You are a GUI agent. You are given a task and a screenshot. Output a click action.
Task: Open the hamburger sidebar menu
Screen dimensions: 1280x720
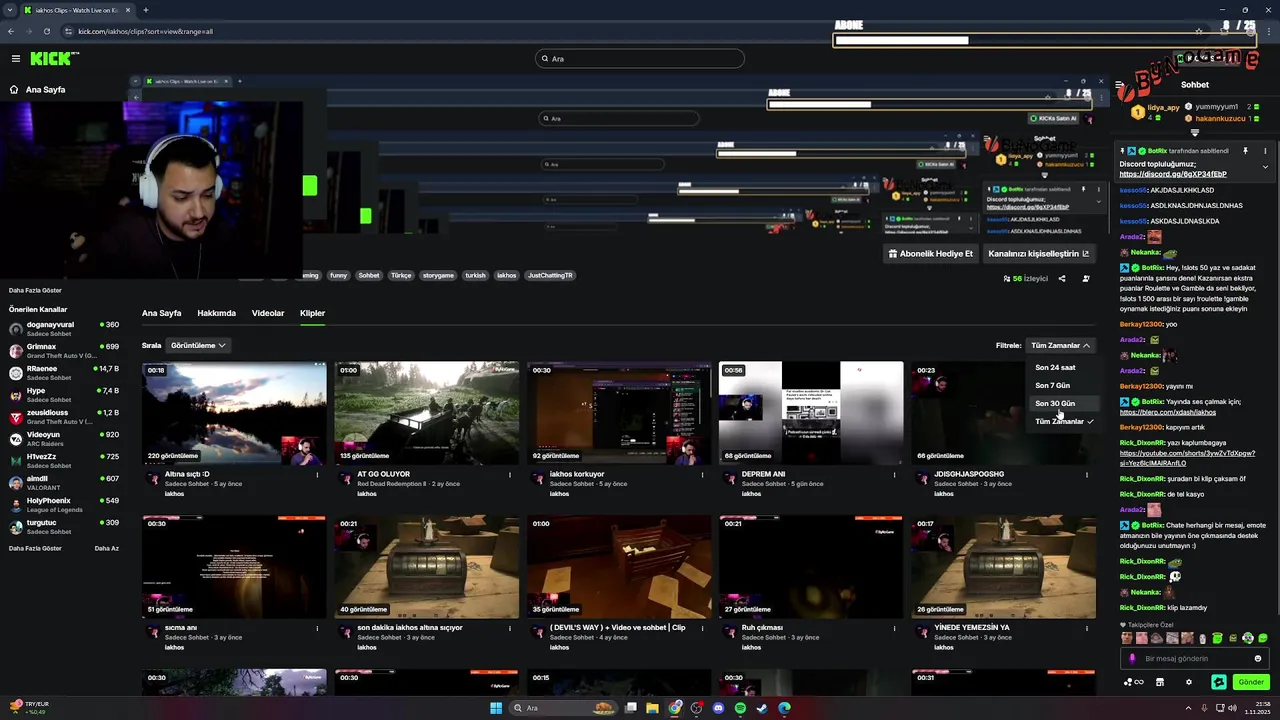[15, 59]
